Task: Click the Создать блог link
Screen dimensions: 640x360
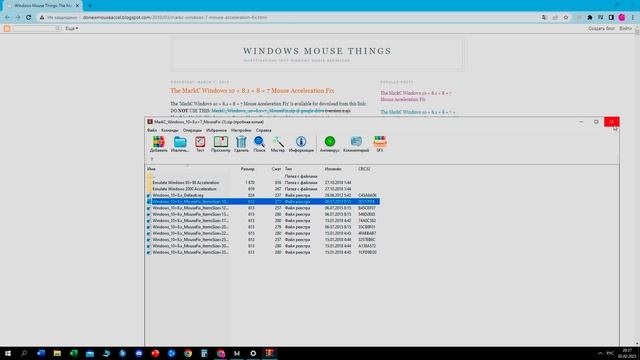Action: click(x=601, y=29)
